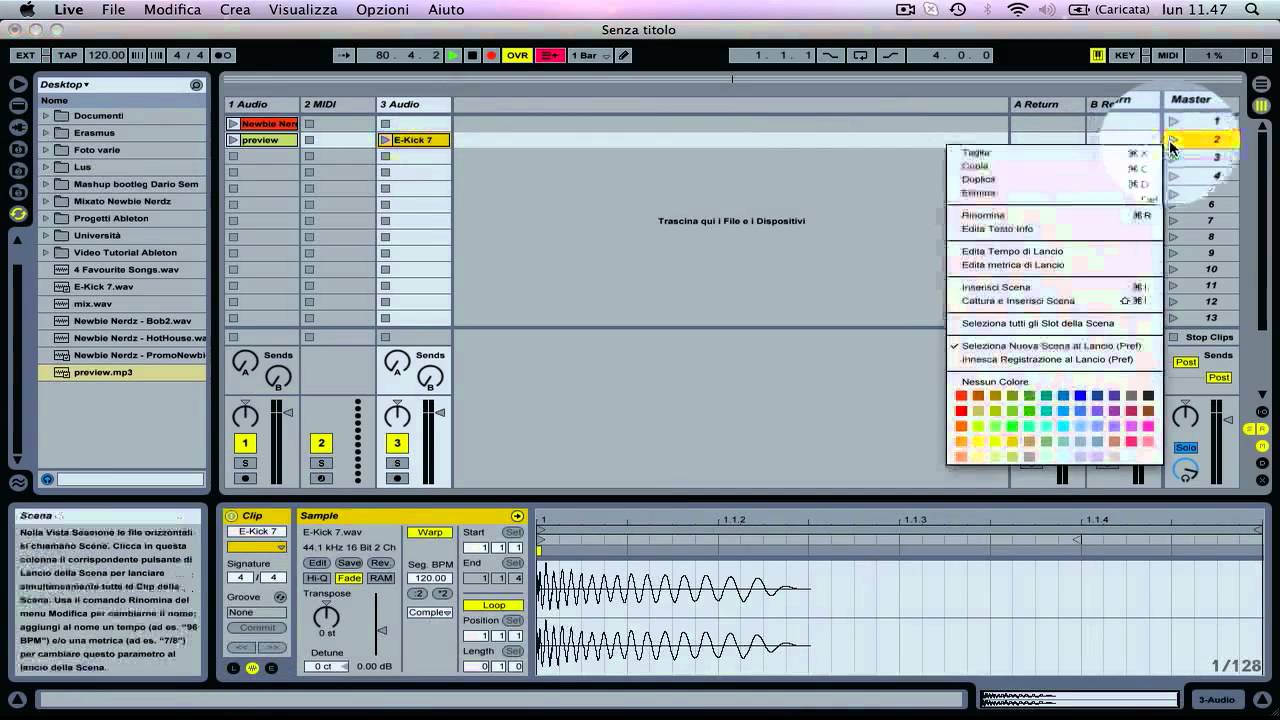Click the sample Save button

(x=349, y=563)
